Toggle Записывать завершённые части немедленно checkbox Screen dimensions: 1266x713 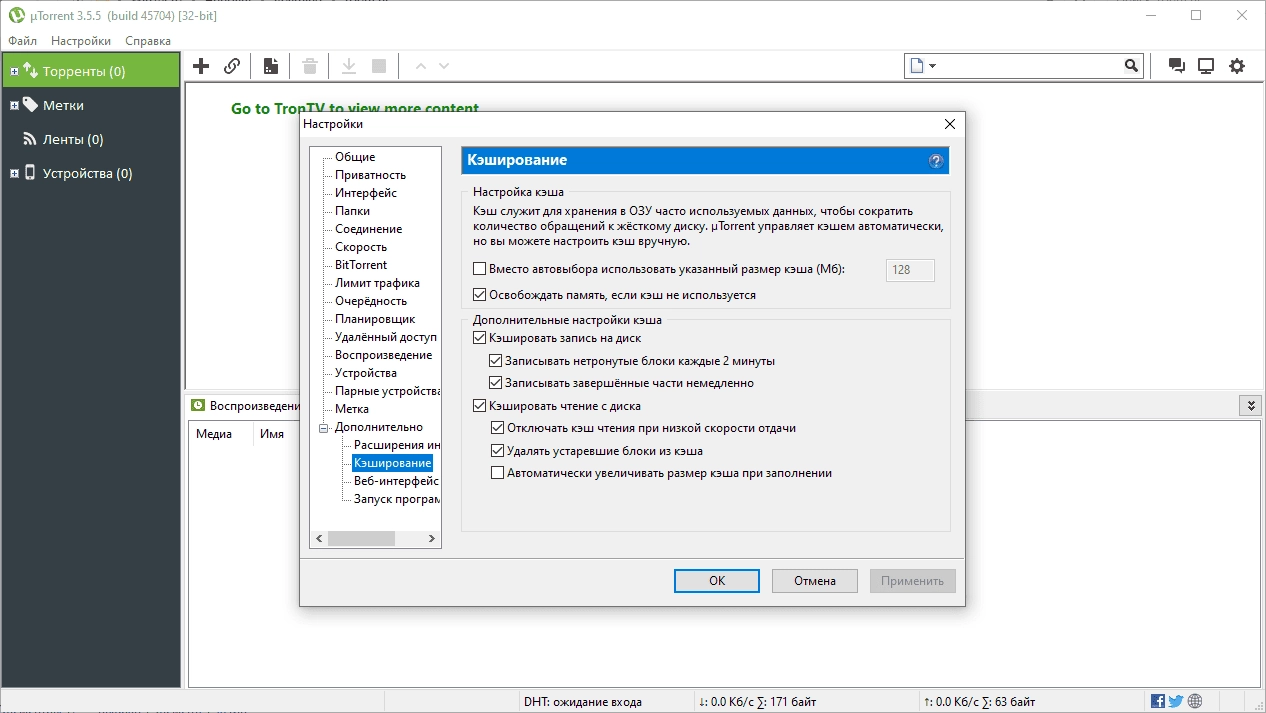point(496,382)
